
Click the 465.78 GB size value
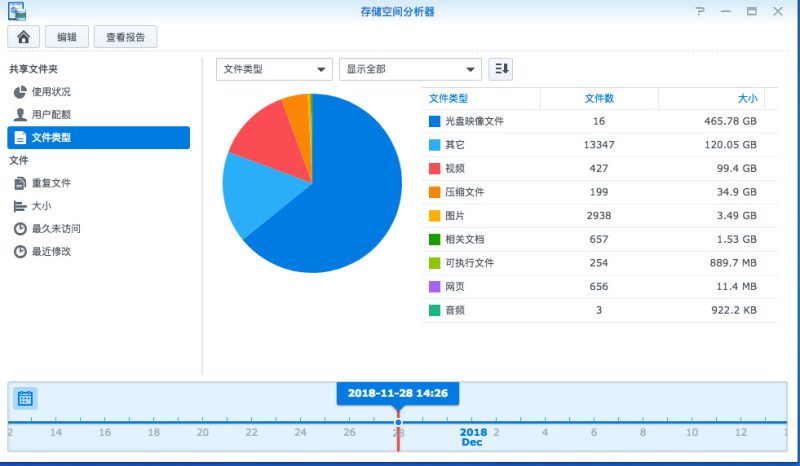pyautogui.click(x=730, y=121)
